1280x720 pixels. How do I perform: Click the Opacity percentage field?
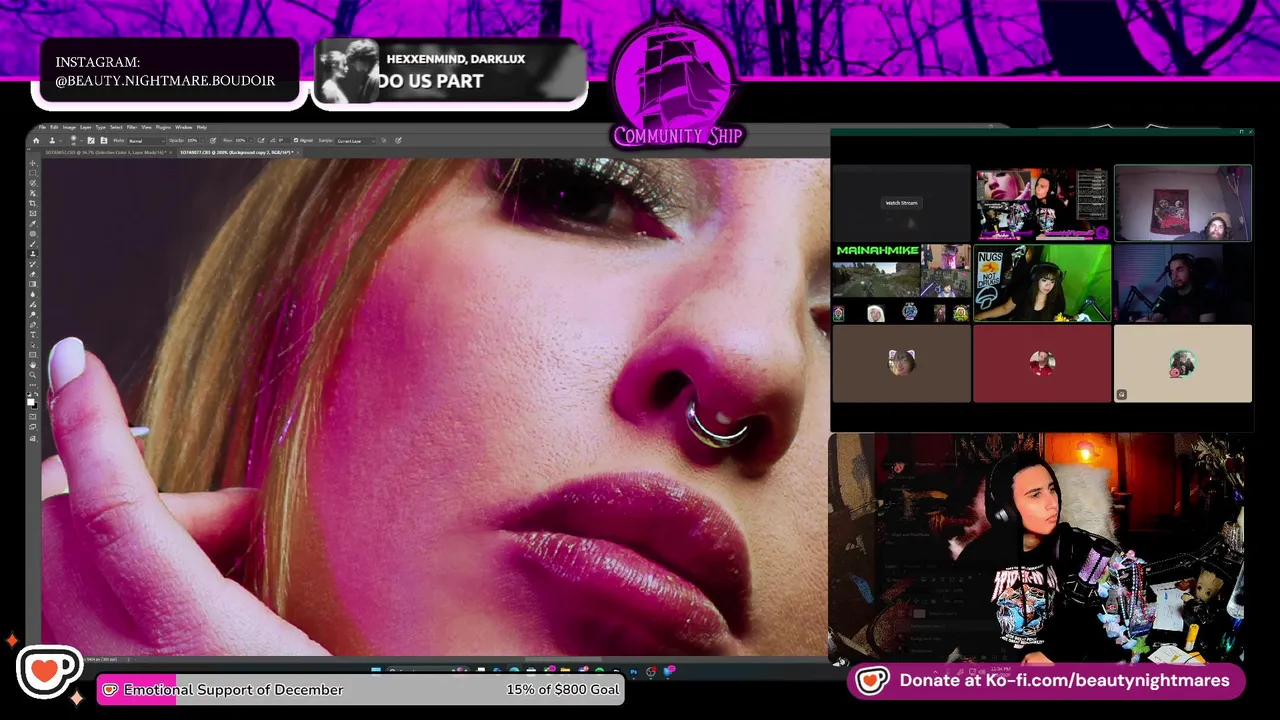coord(191,141)
